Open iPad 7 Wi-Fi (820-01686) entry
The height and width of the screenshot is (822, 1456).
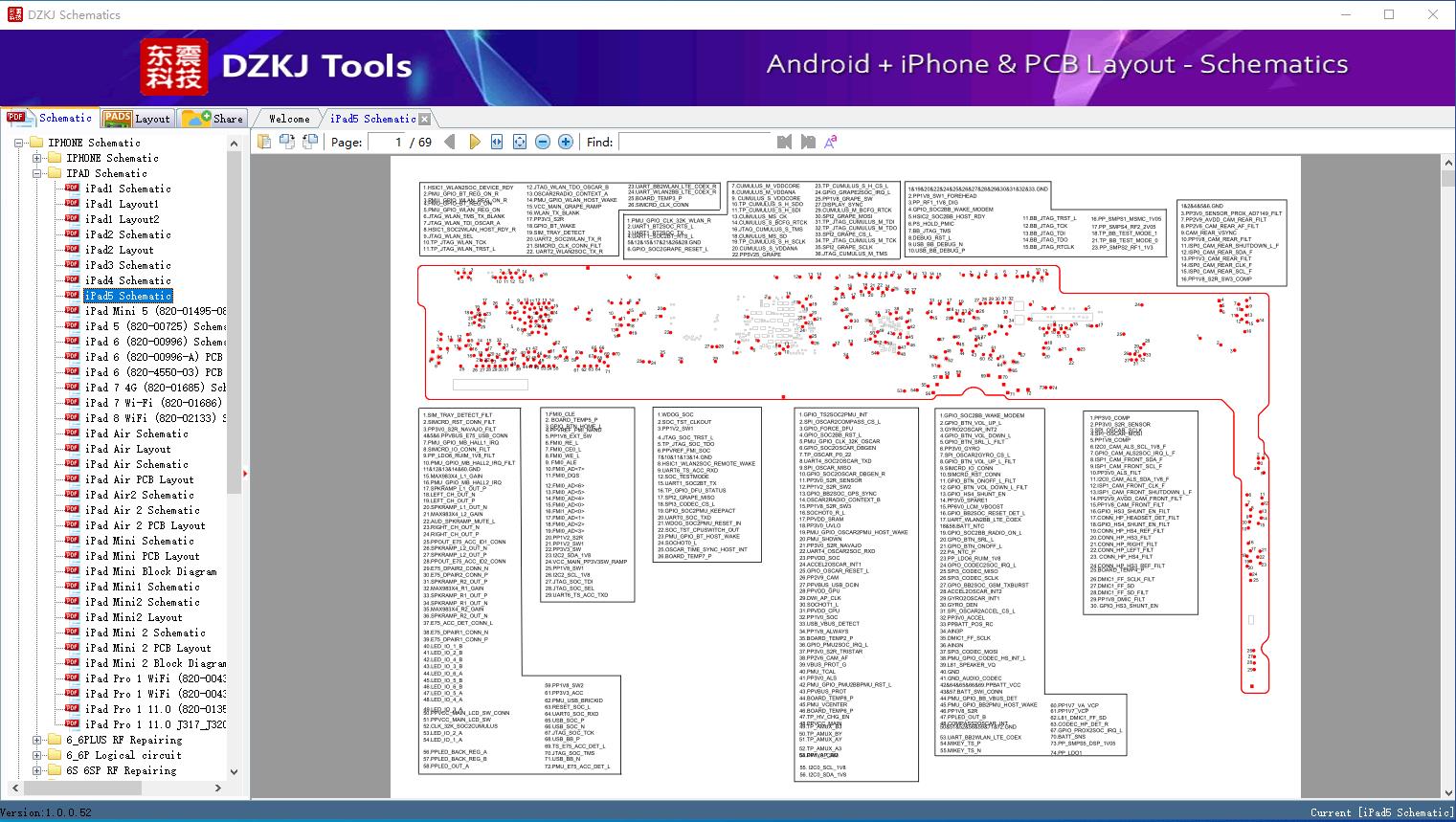(153, 403)
